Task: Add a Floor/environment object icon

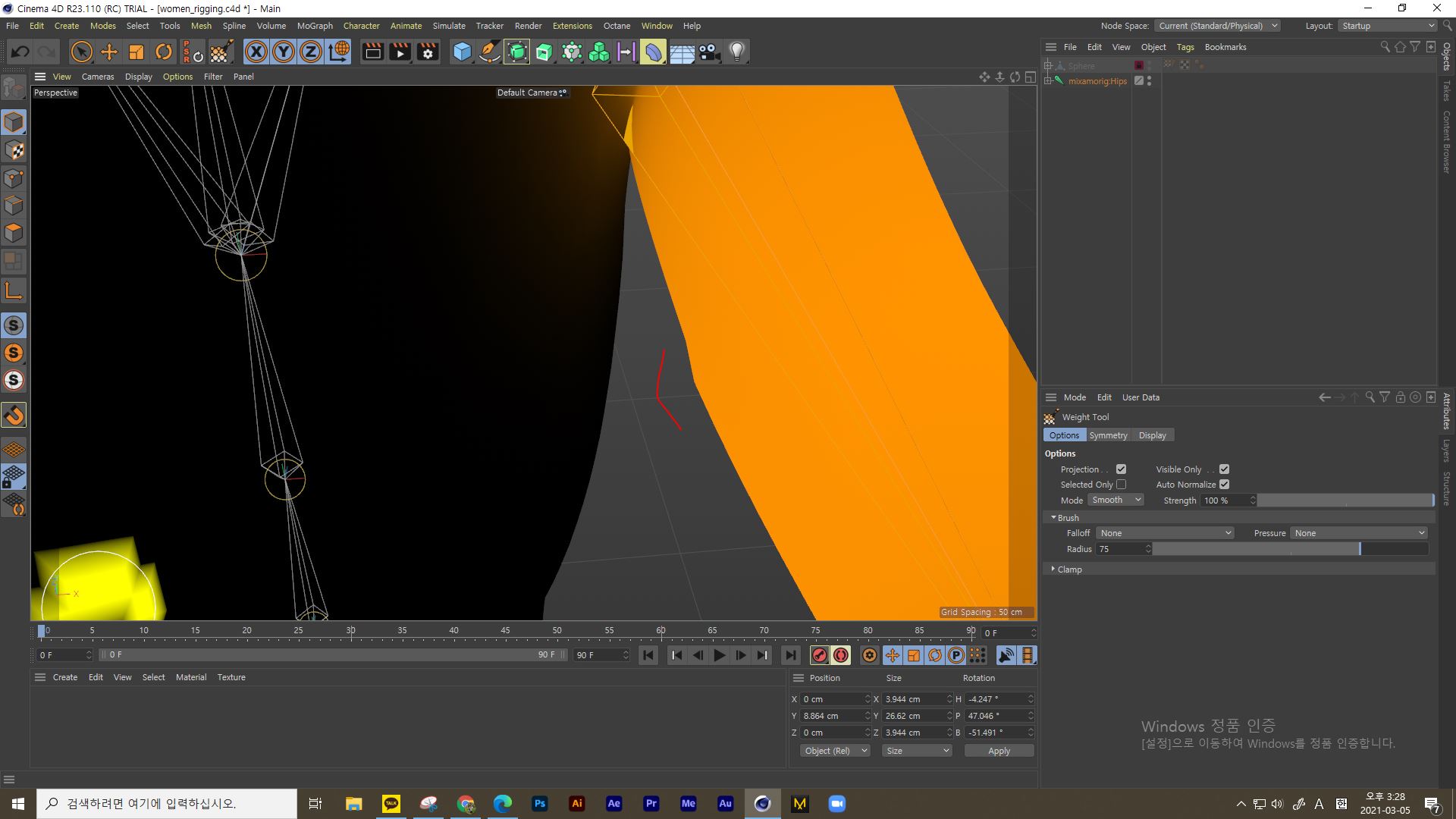Action: (681, 52)
